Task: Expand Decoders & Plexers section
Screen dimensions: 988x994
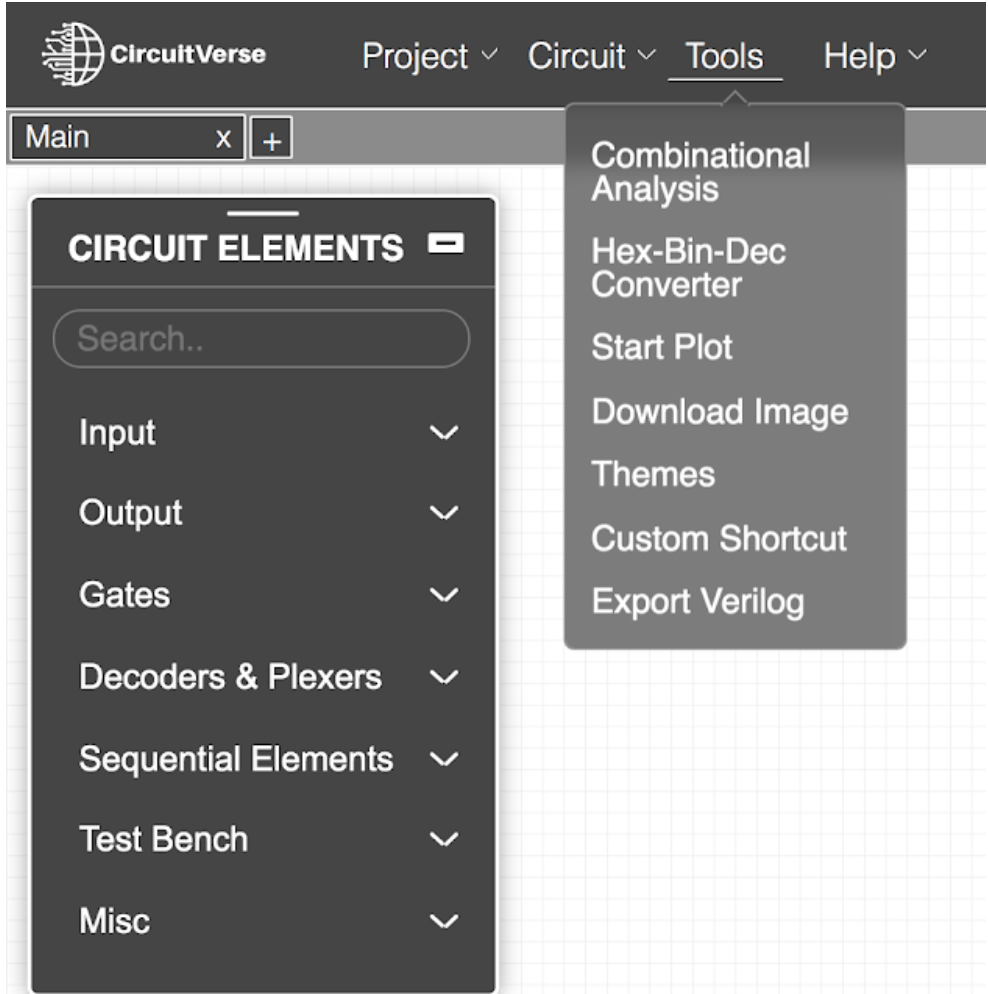Action: pos(443,678)
